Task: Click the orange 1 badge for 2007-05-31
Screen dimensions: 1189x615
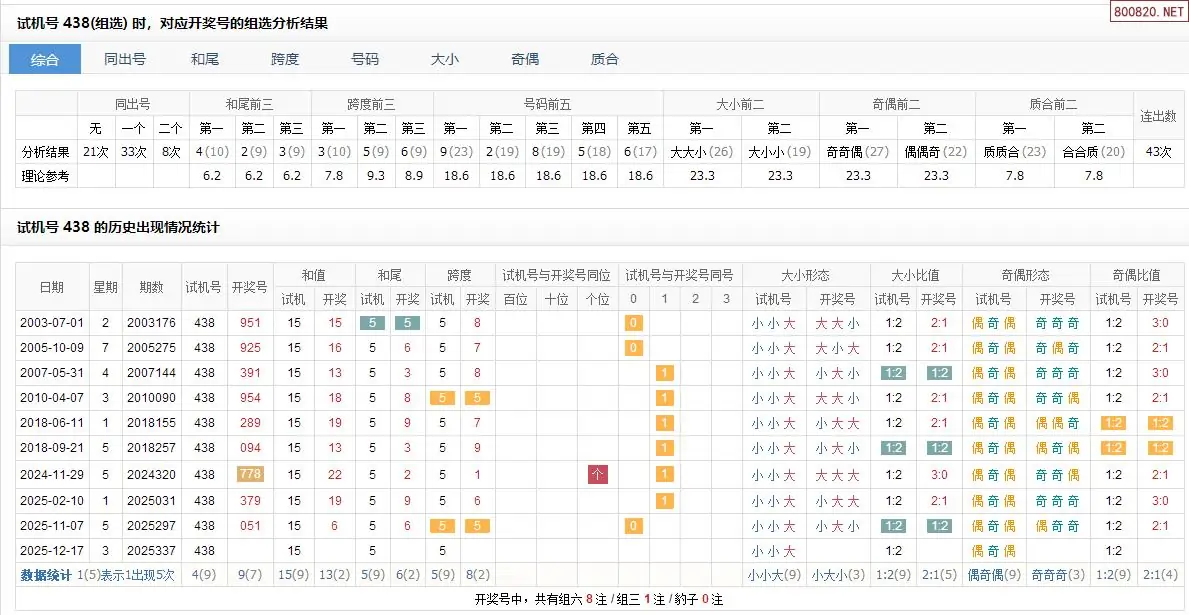Action: (x=662, y=373)
